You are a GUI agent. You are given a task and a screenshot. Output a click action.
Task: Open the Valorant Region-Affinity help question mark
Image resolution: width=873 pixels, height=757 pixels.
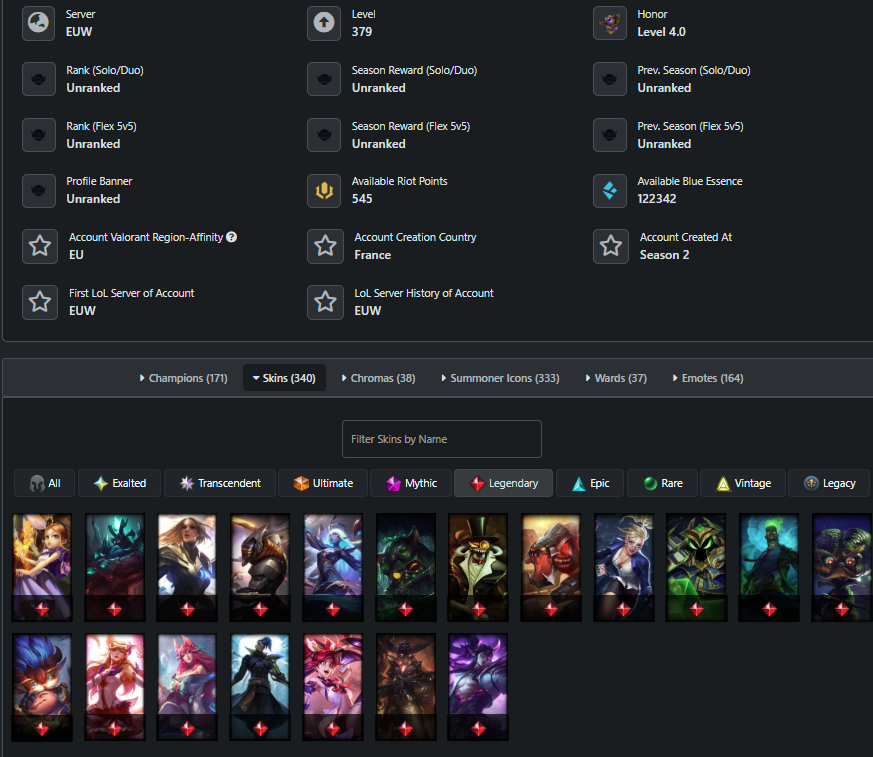click(232, 237)
